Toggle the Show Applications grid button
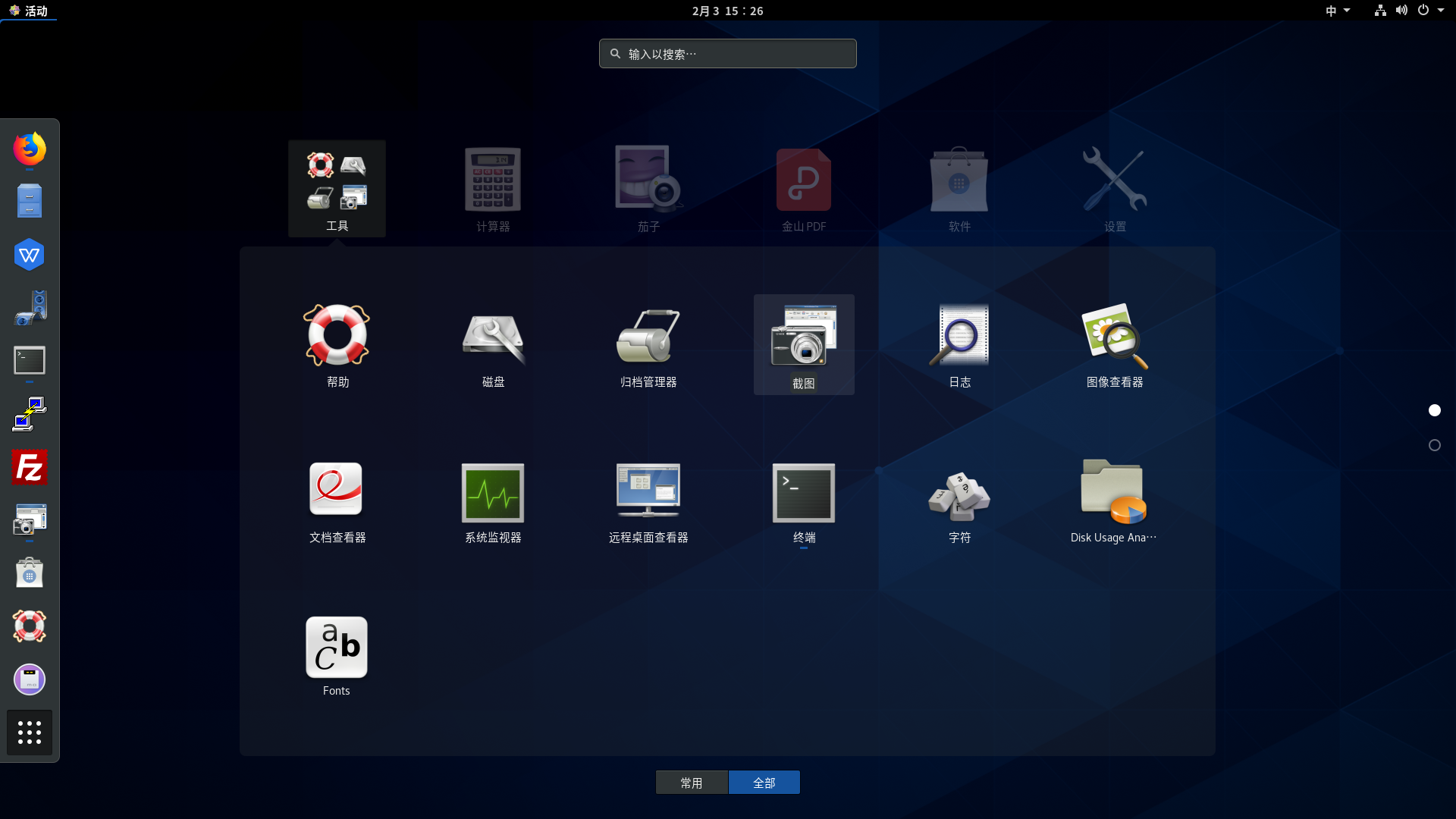Viewport: 1456px width, 819px height. [30, 733]
